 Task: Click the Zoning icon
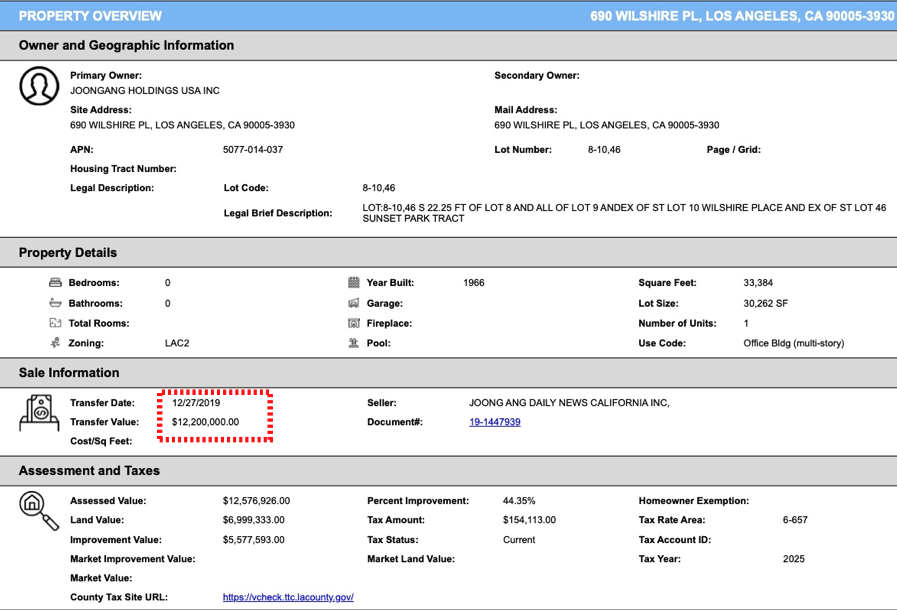55,343
